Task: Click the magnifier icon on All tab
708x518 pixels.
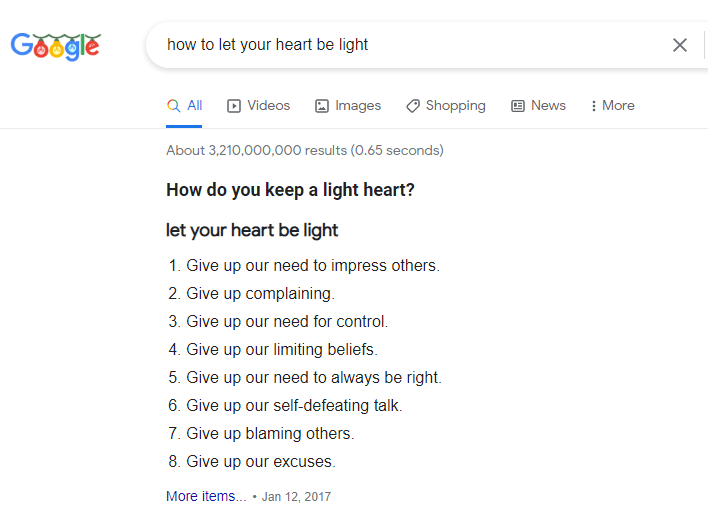Action: pos(174,106)
